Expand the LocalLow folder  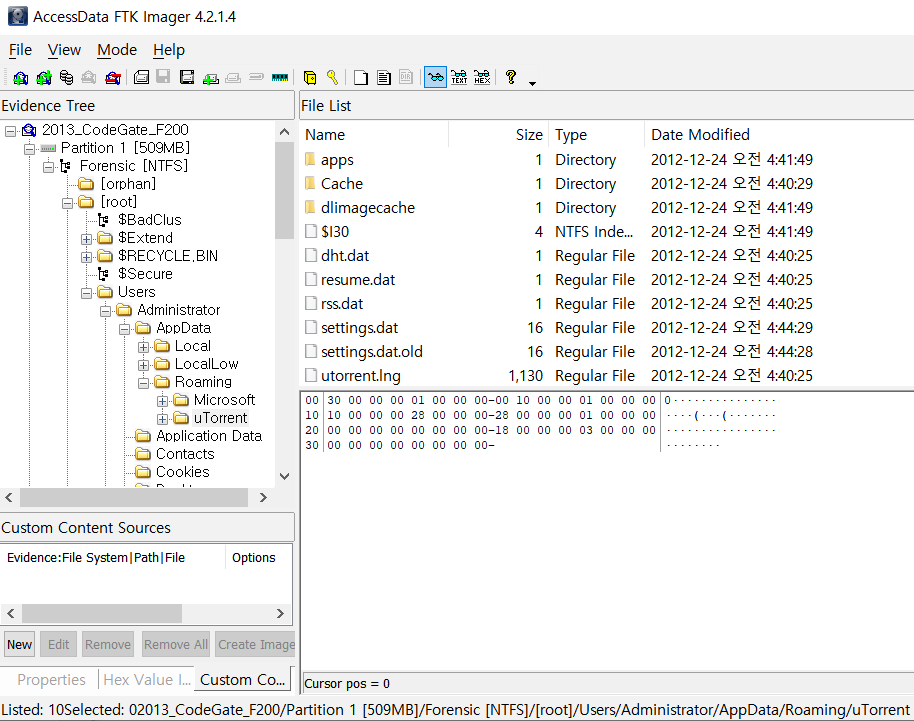(143, 365)
